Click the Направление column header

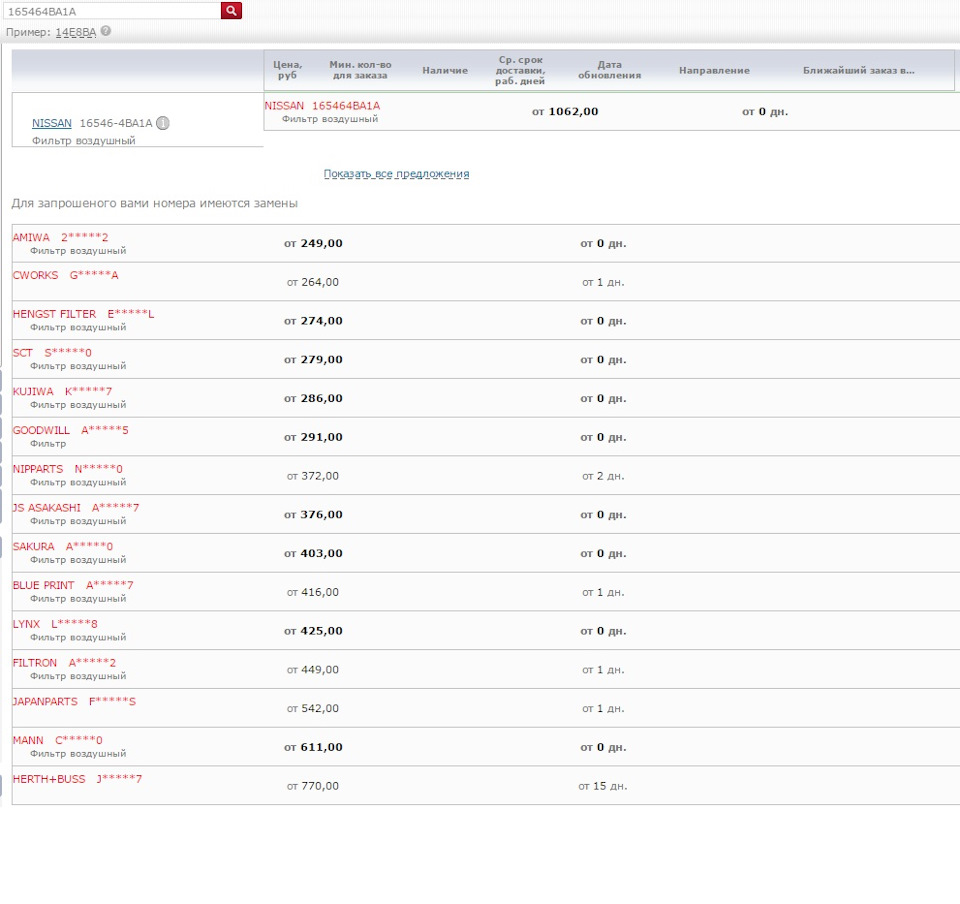[714, 70]
